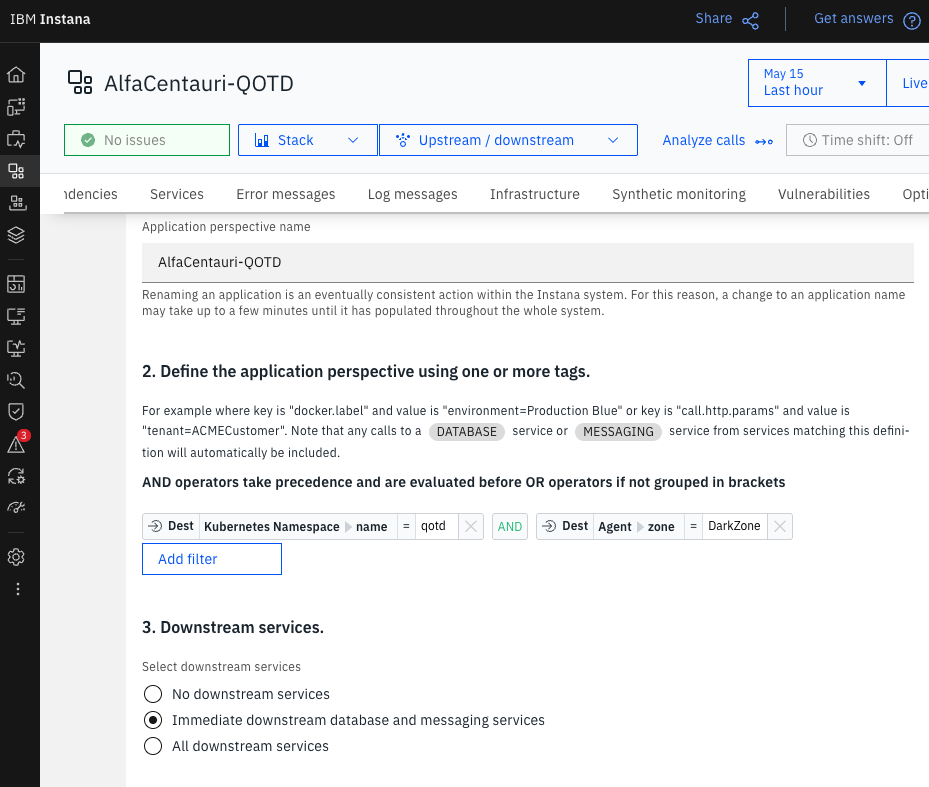The image size is (929, 787).
Task: Switch to Error messages tab
Action: [286, 194]
